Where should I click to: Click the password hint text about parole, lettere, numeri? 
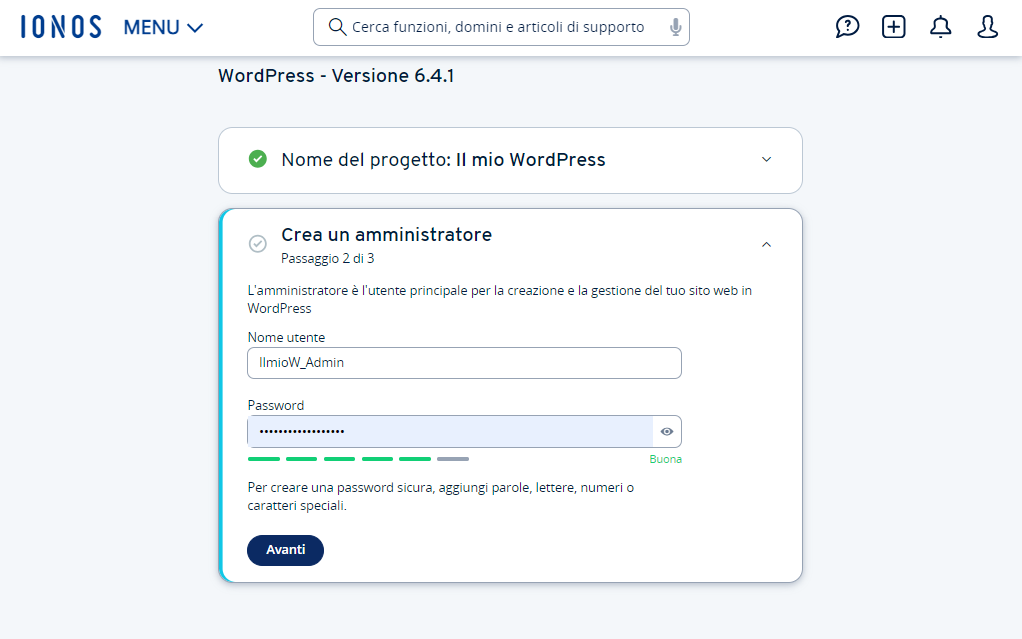[x=441, y=496]
